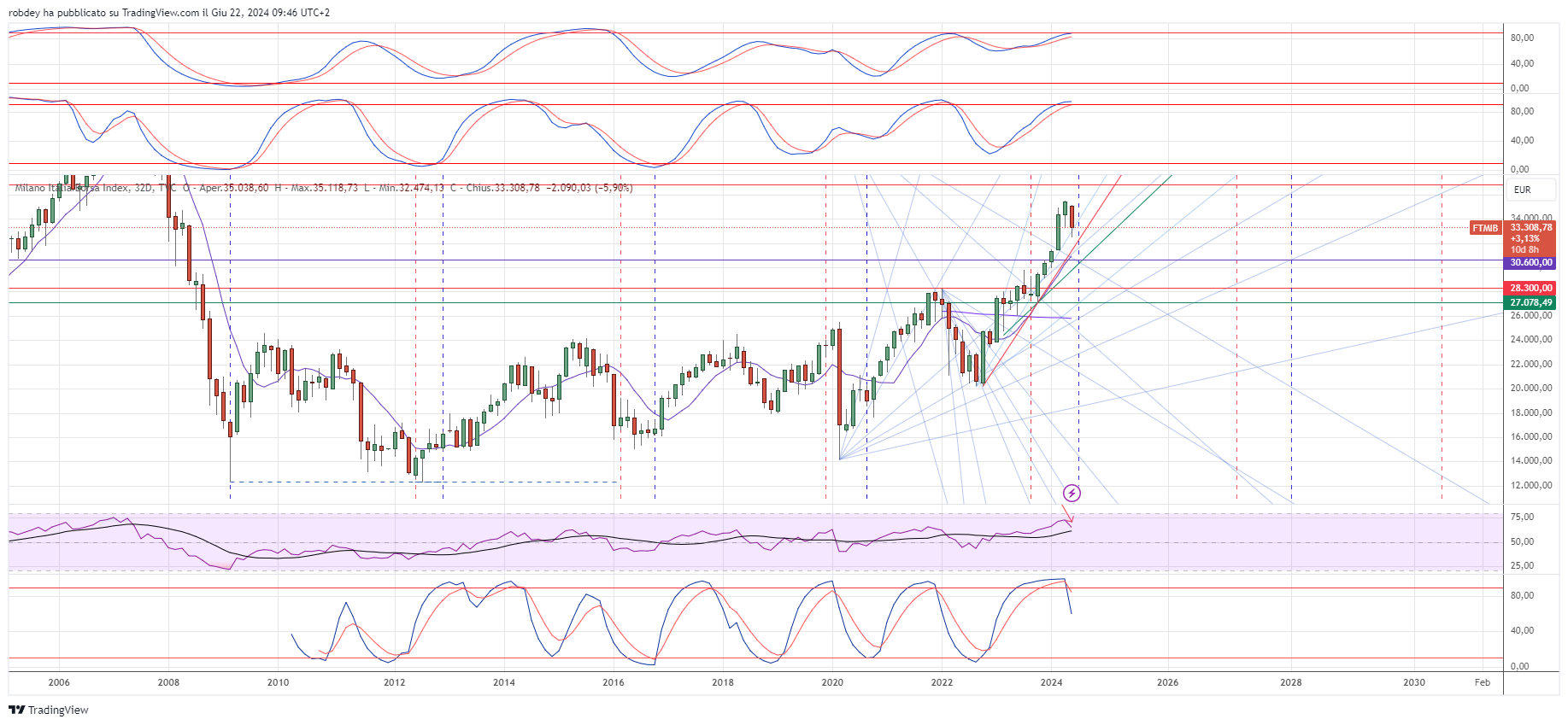Click the 2010 label on time axis
Screen dimensions: 1568x725
(278, 682)
